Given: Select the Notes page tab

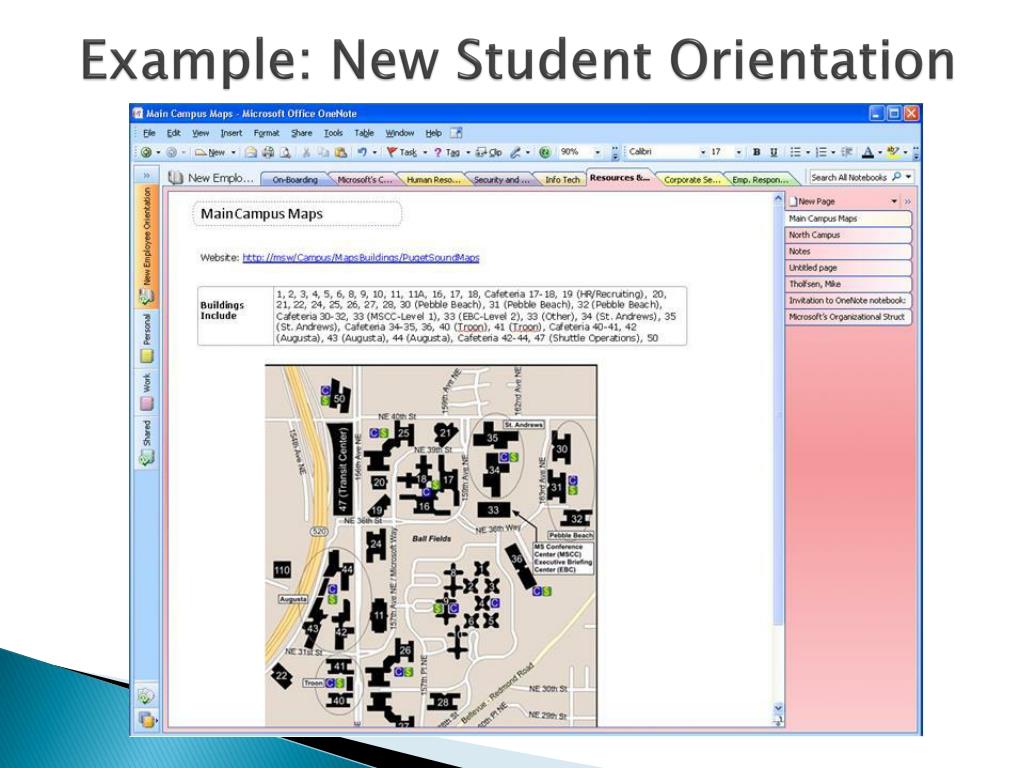Looking at the screenshot, I should [848, 251].
